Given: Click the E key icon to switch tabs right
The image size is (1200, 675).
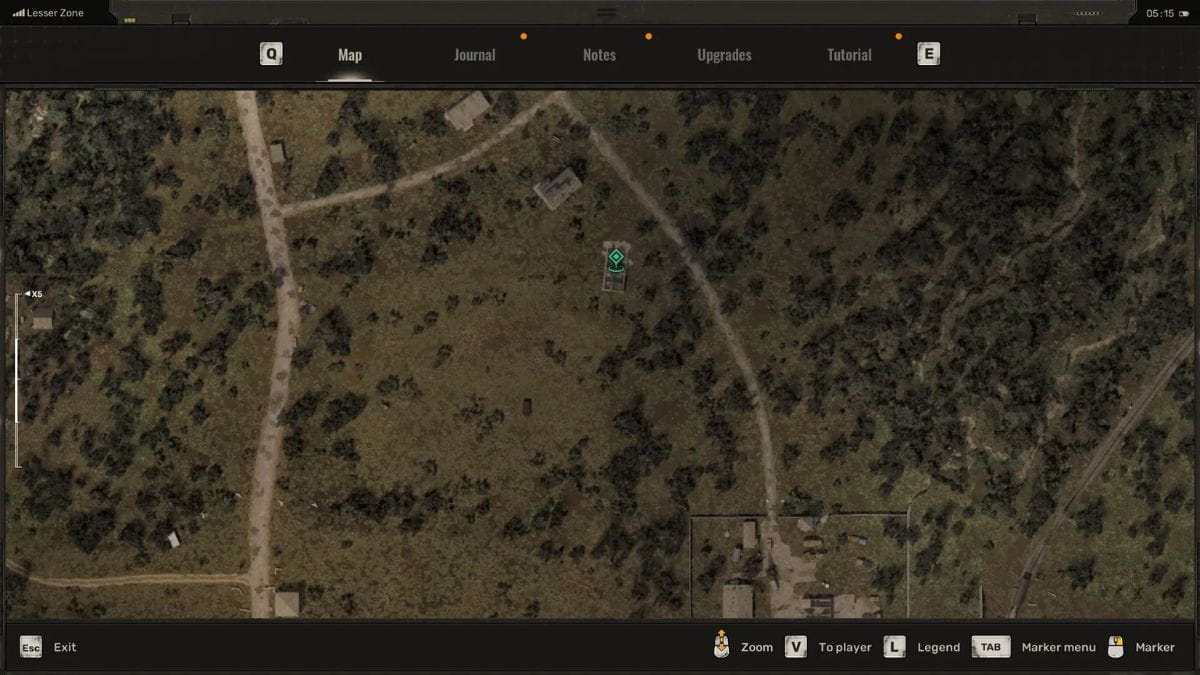Looking at the screenshot, I should click(x=928, y=53).
